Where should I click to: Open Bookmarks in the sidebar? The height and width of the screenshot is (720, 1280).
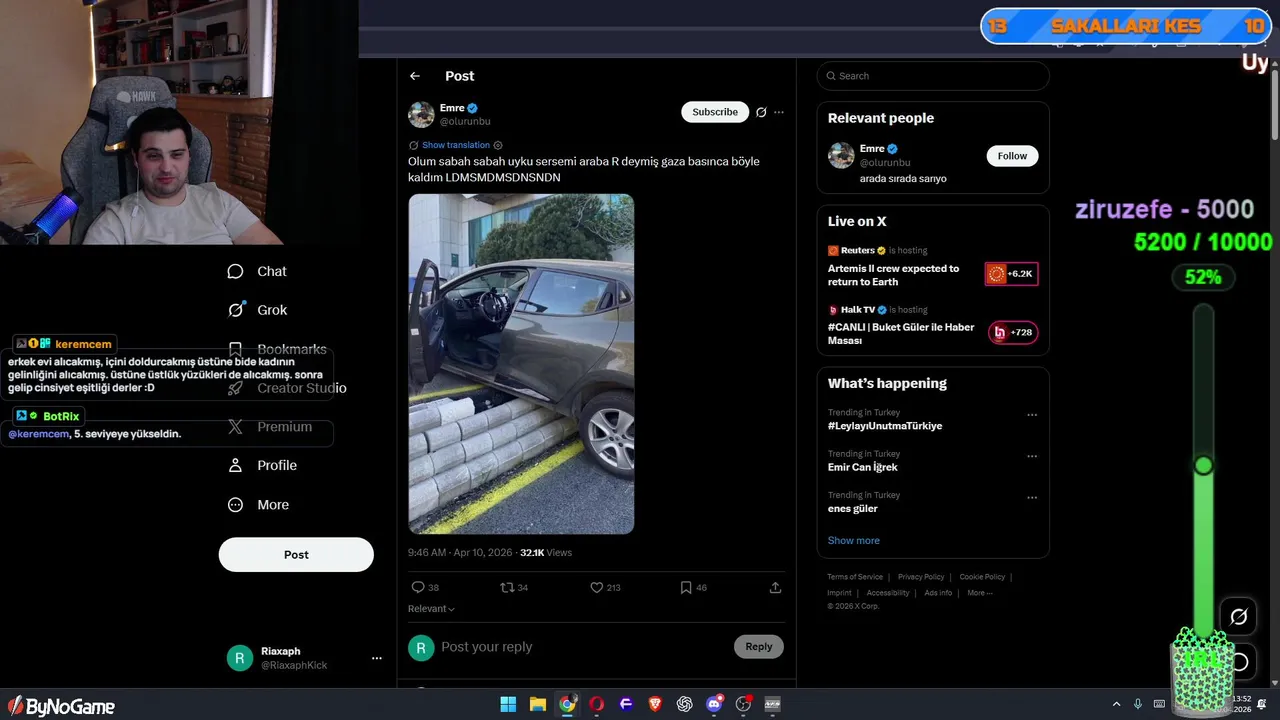coord(277,349)
